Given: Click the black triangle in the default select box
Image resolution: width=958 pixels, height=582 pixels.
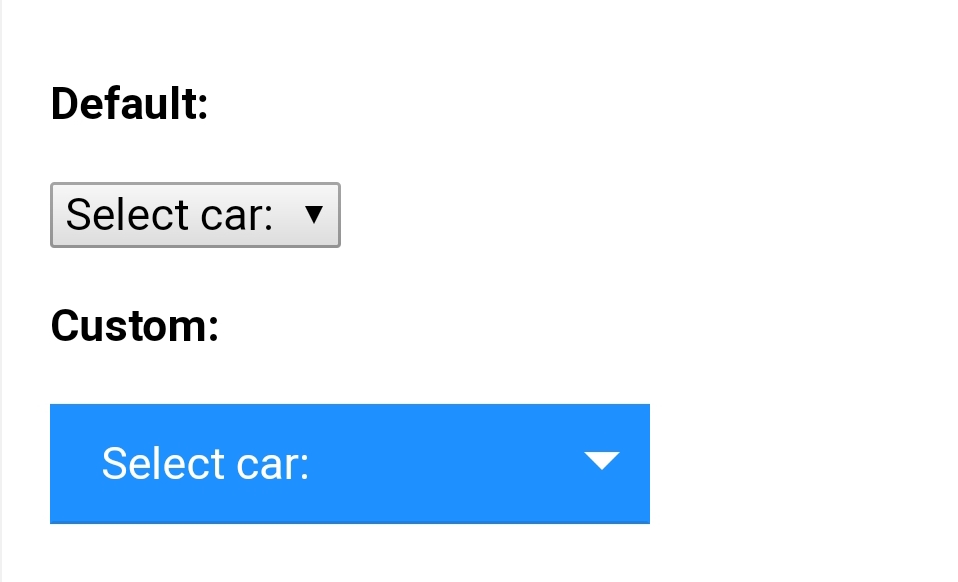Looking at the screenshot, I should [x=315, y=214].
